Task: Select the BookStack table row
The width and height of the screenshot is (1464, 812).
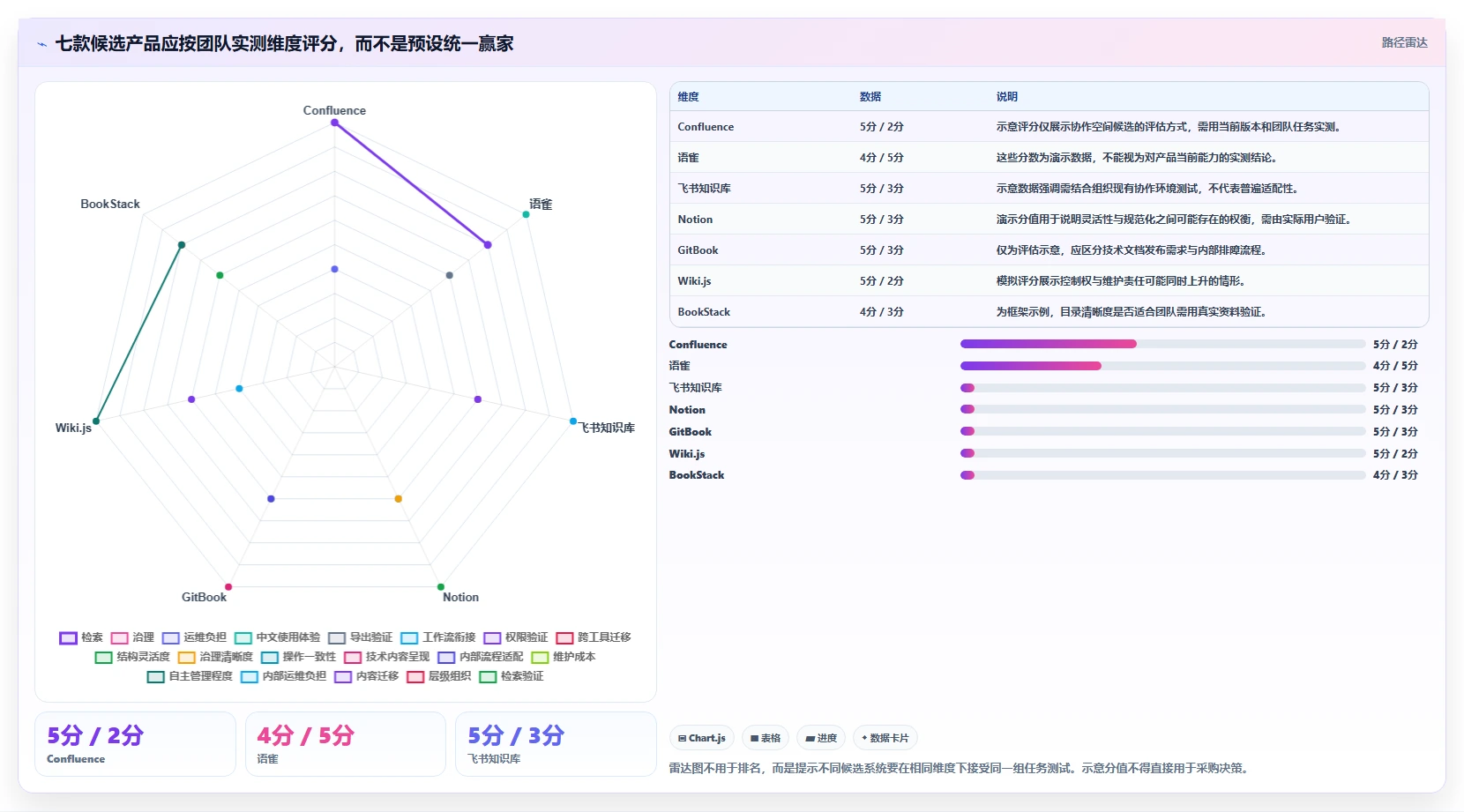Action: tap(1049, 312)
